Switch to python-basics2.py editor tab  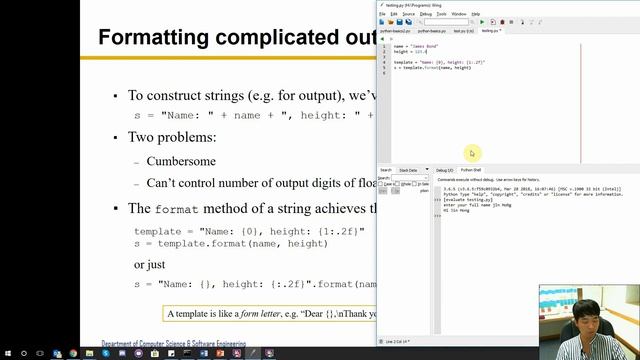coord(395,31)
